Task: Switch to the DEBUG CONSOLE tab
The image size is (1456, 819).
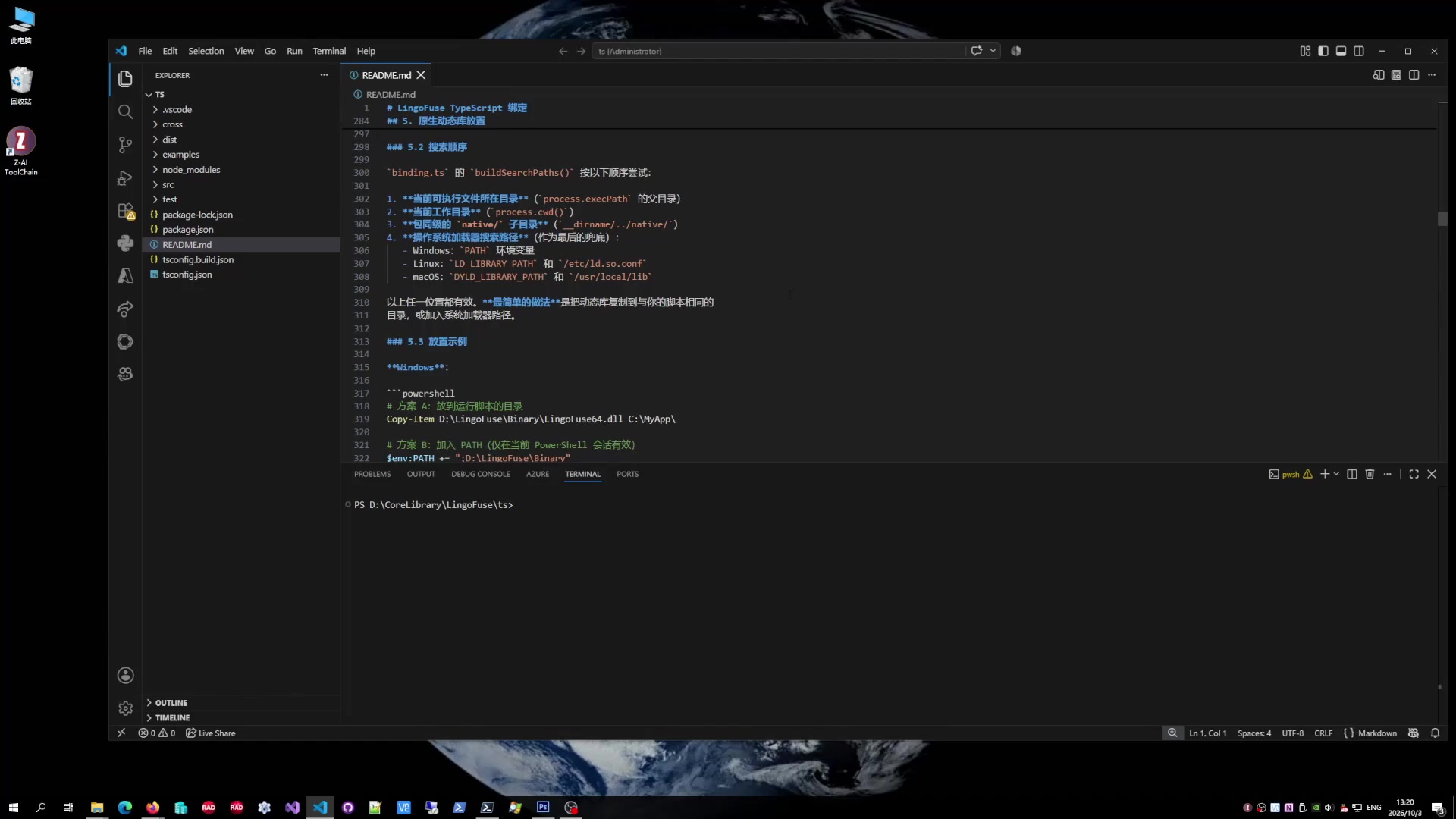Action: pyautogui.click(x=481, y=474)
